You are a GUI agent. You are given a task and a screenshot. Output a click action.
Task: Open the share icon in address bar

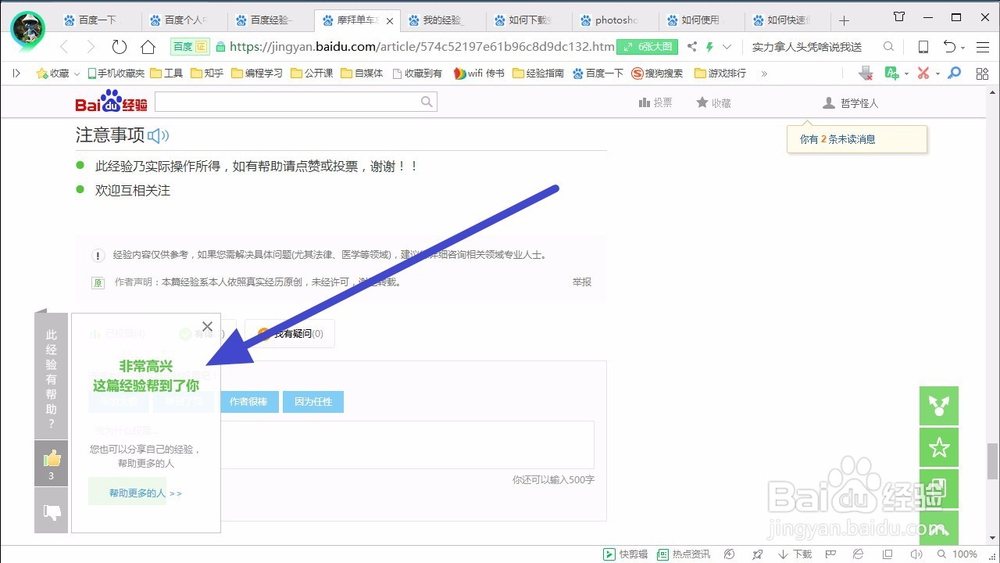[x=692, y=47]
